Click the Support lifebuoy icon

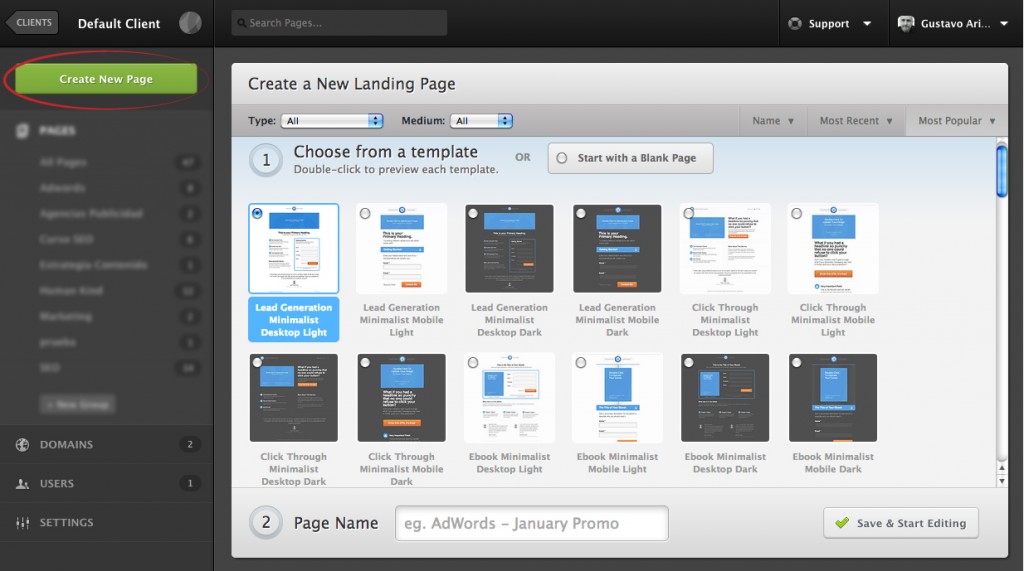coord(795,24)
